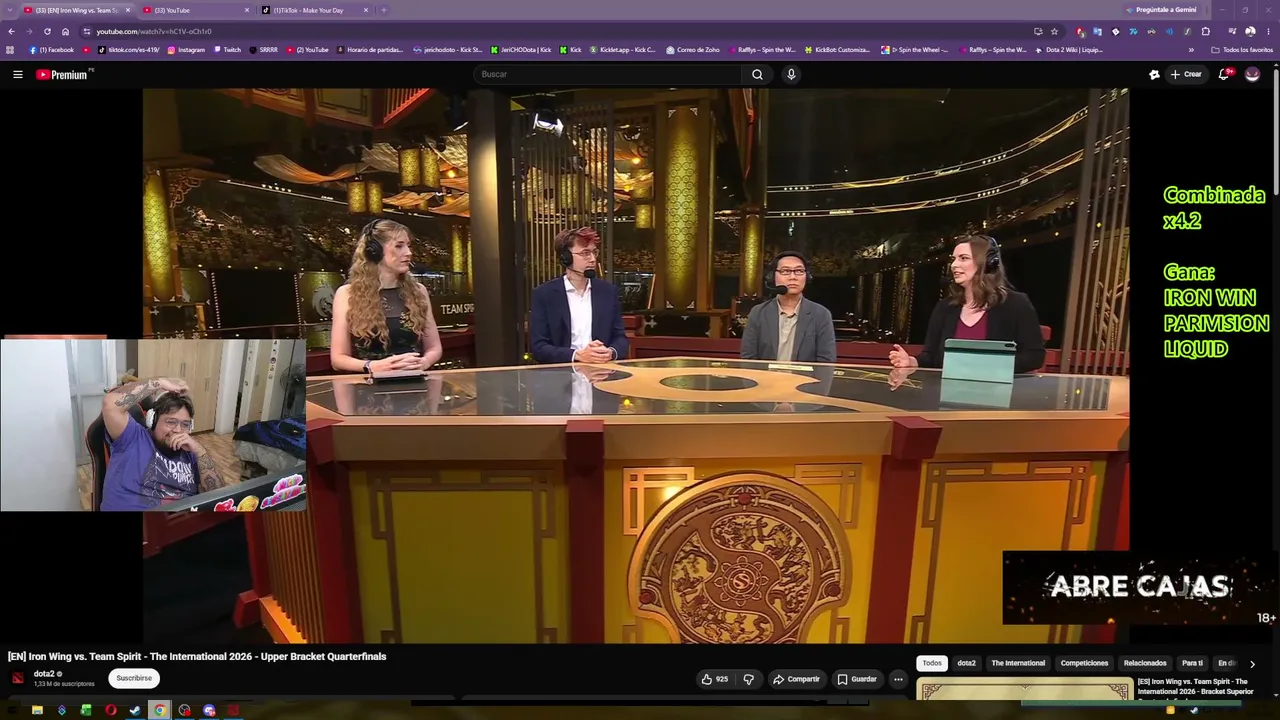Screen dimensions: 1280x720
Task: Open the recommended ES Iron Wing video thumbnail
Action: pos(1025,689)
